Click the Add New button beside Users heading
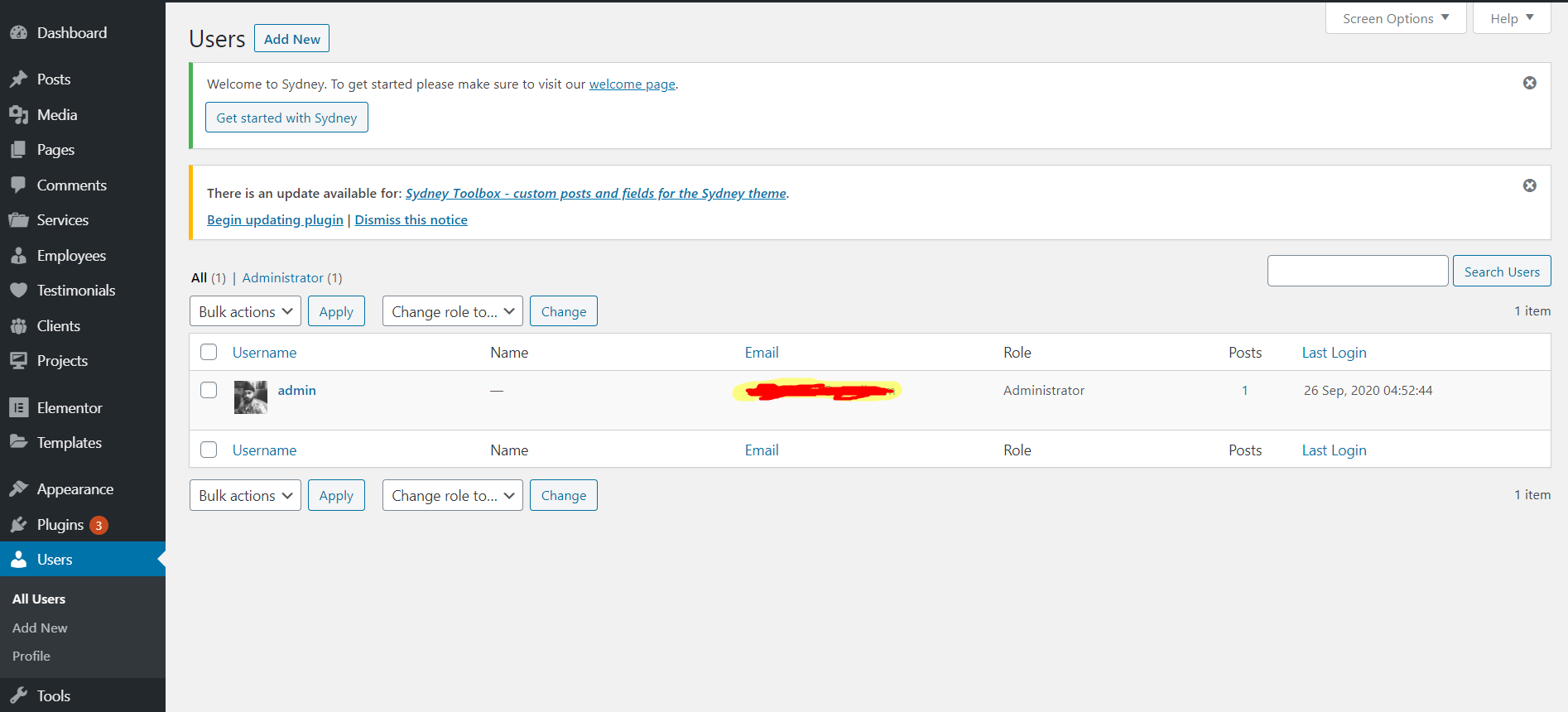This screenshot has height=712, width=1568. coord(291,39)
